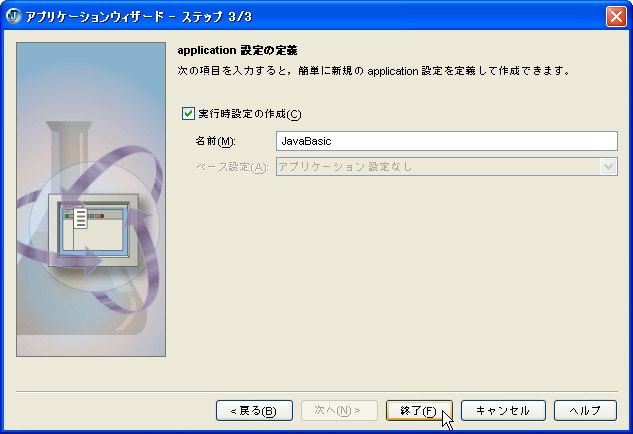
Task: Finish the wizard with 終了(F)
Action: pos(419,410)
